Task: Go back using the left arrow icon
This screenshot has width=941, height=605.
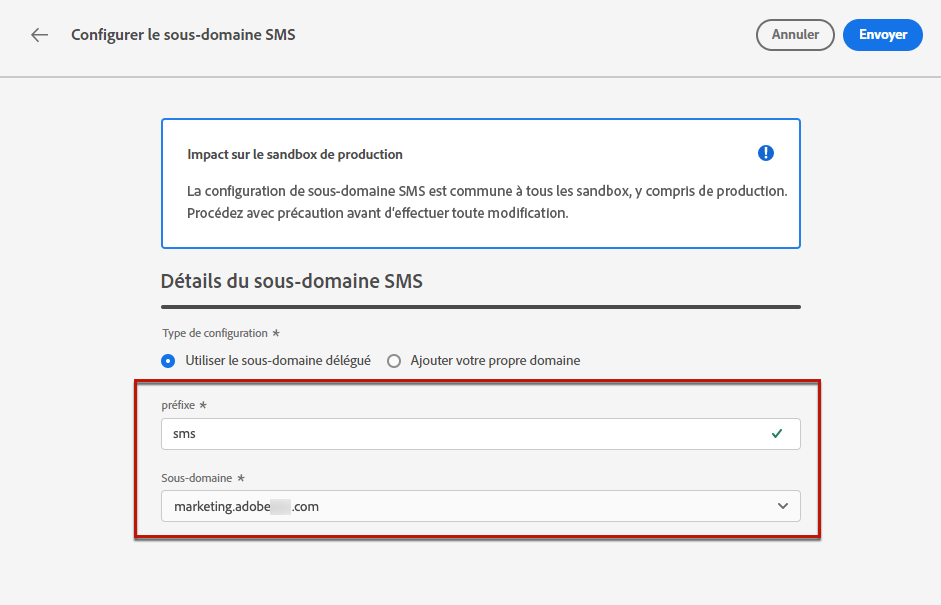Action: pyautogui.click(x=40, y=35)
